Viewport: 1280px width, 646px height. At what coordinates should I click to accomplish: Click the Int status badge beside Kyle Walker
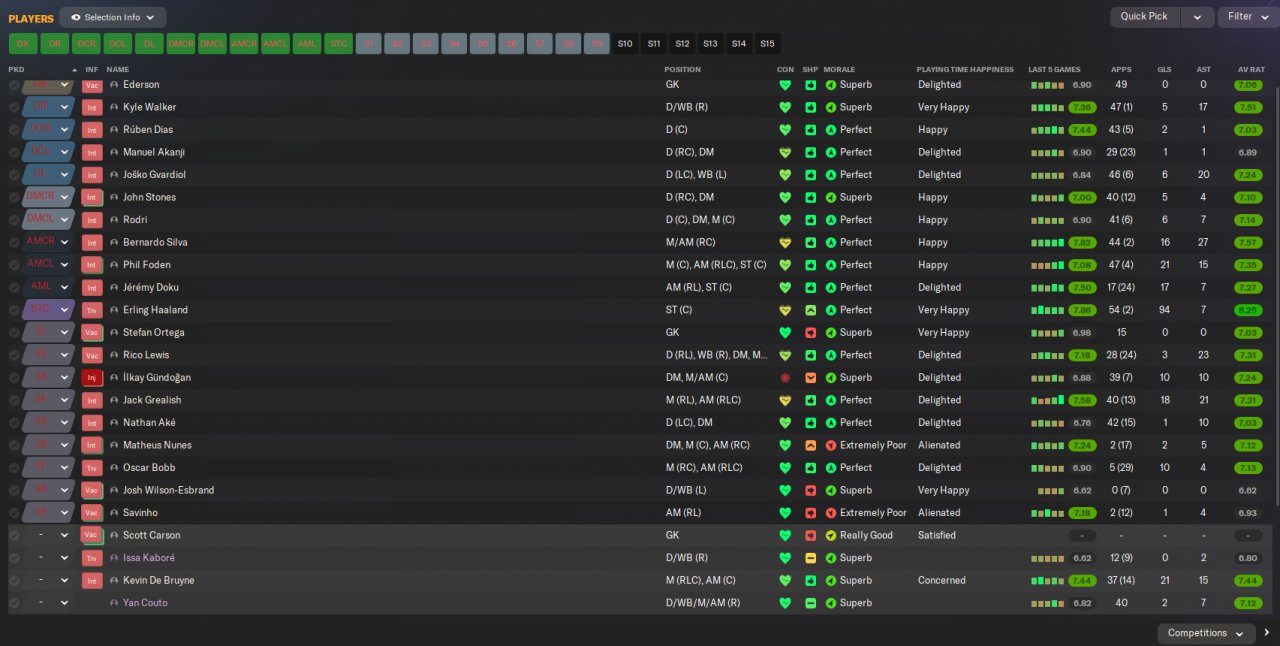92,107
